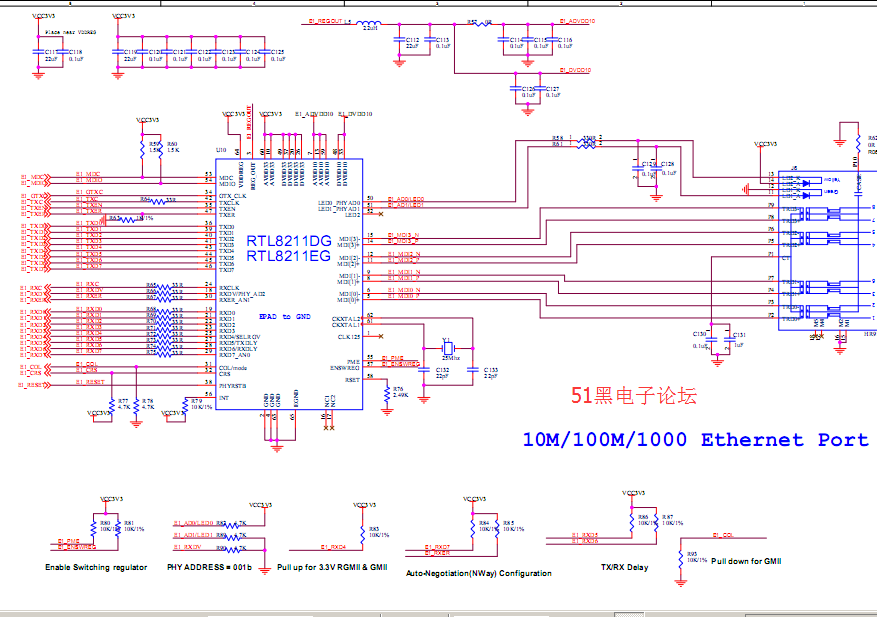Select the L5 2.2uH inductor symbol

(x=369, y=24)
